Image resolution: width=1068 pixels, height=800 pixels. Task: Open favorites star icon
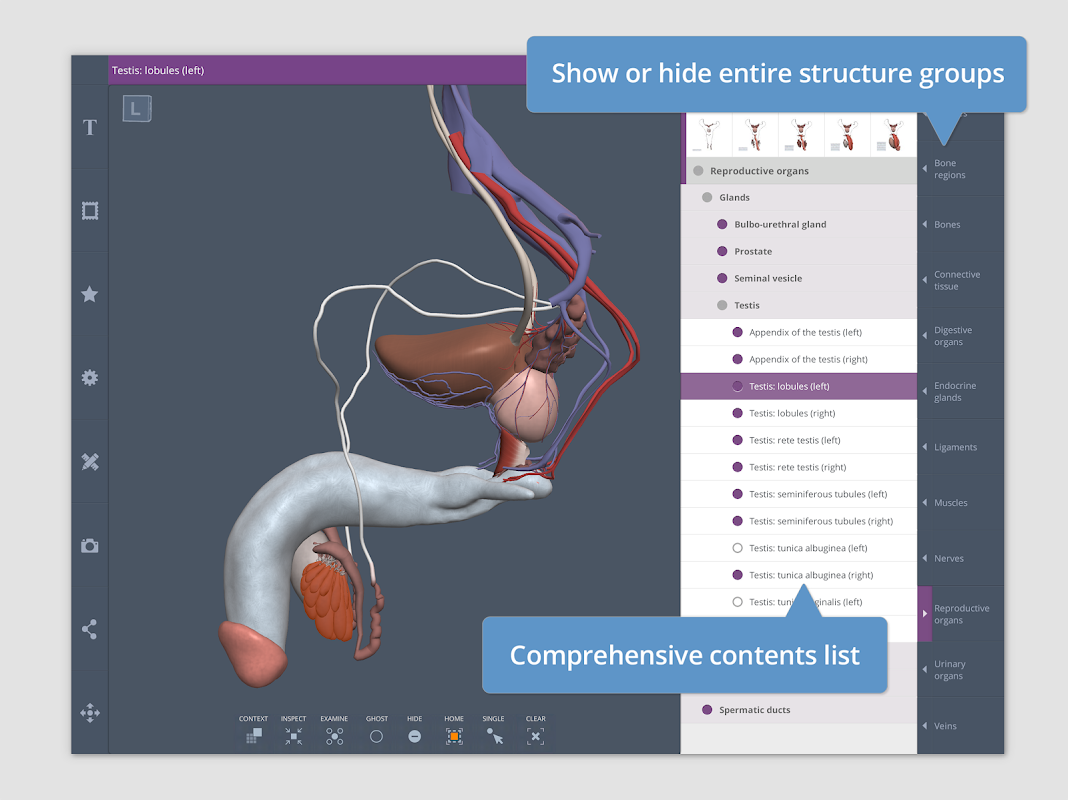pyautogui.click(x=90, y=294)
